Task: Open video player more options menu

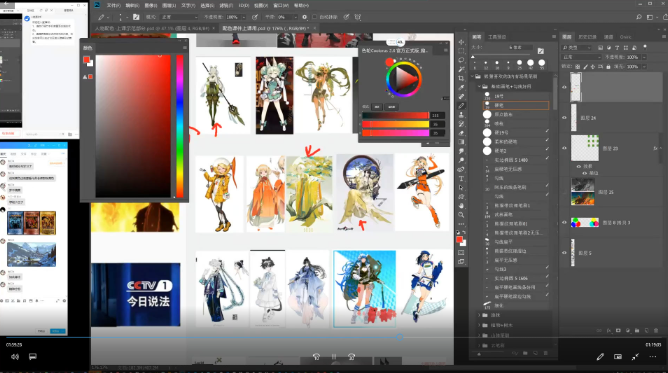Action: pos(653,357)
